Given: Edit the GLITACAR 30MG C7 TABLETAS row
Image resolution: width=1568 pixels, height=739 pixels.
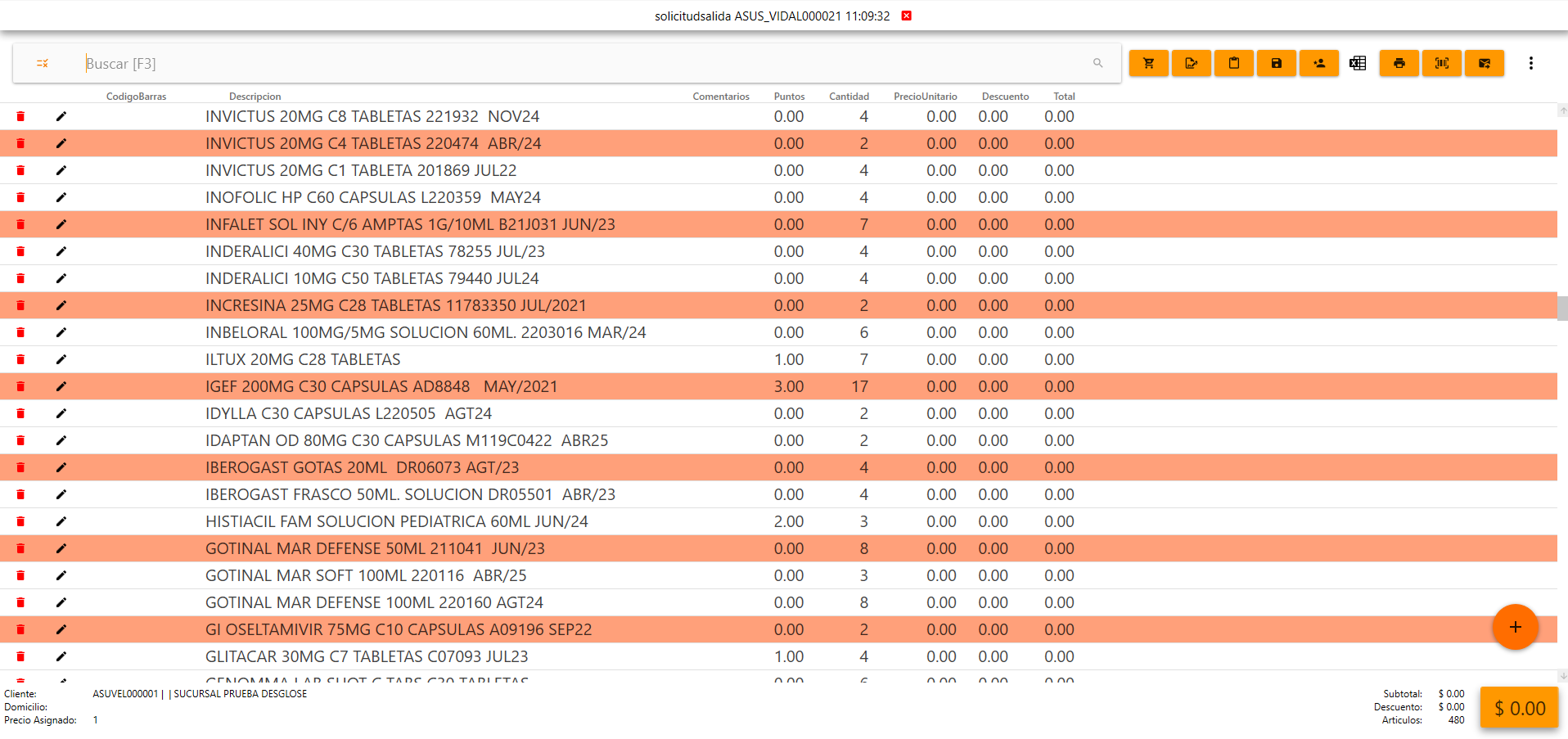Looking at the screenshot, I should (61, 656).
